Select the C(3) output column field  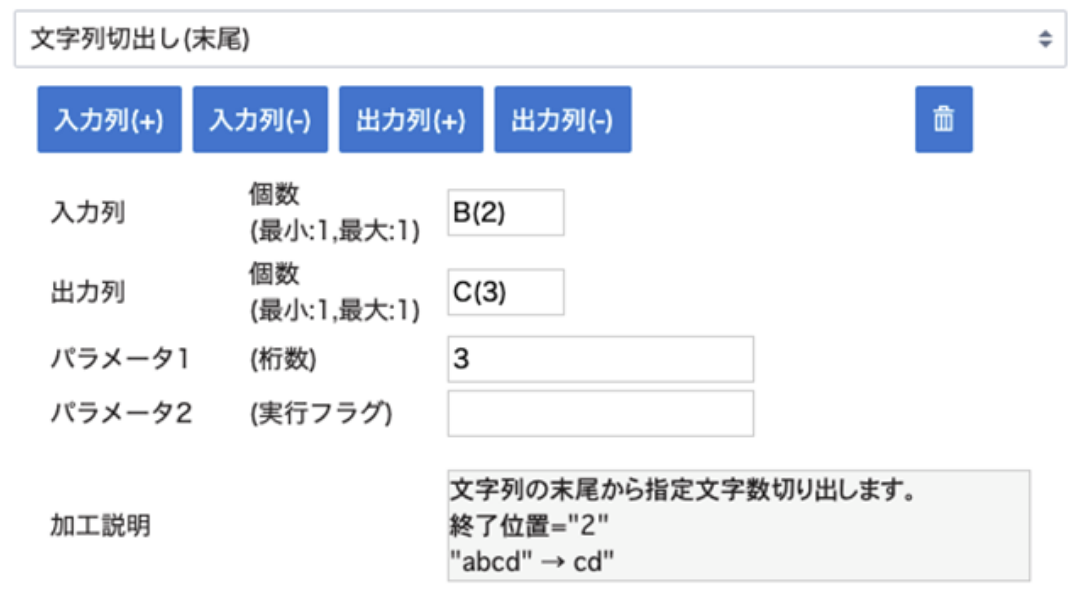point(506,292)
